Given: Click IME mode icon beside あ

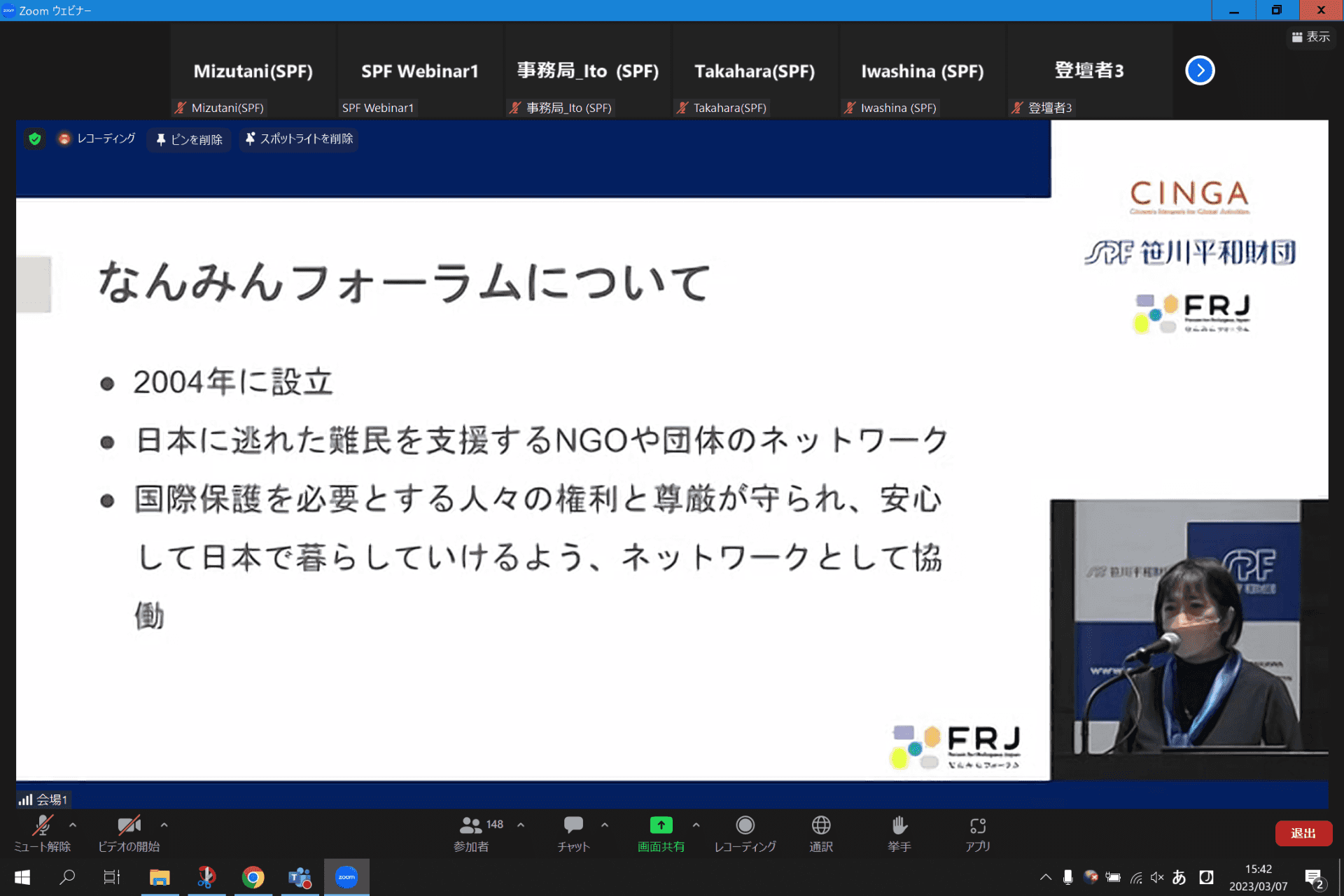Looking at the screenshot, I should pyautogui.click(x=1206, y=877).
